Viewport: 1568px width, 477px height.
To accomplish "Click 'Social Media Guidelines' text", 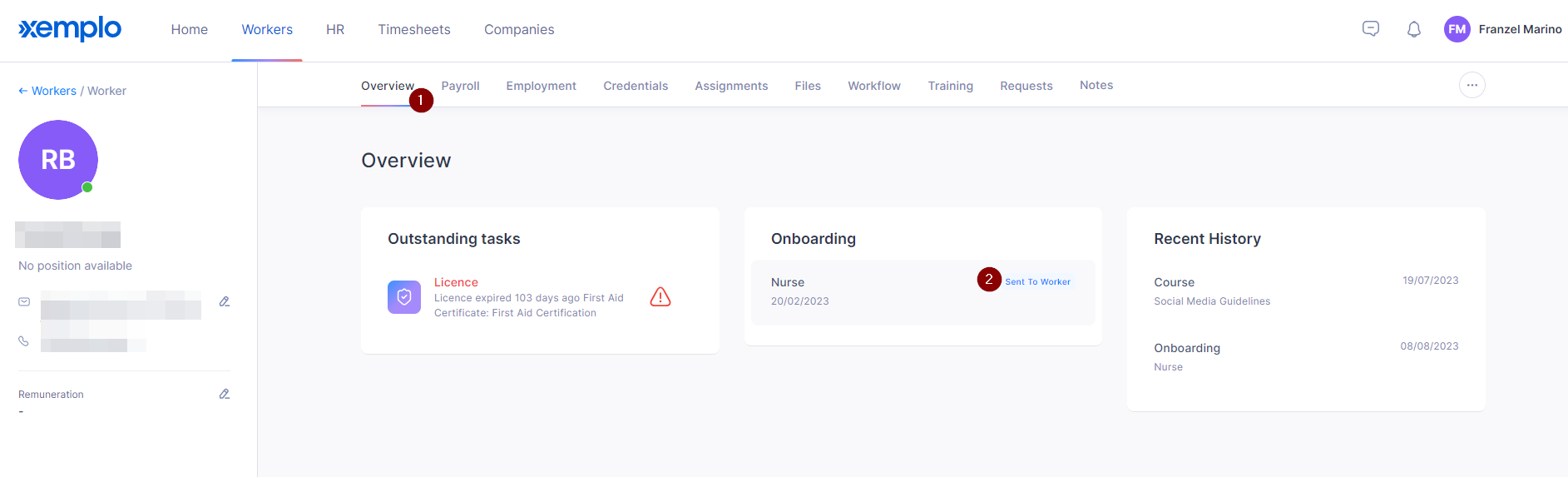I will [1212, 301].
